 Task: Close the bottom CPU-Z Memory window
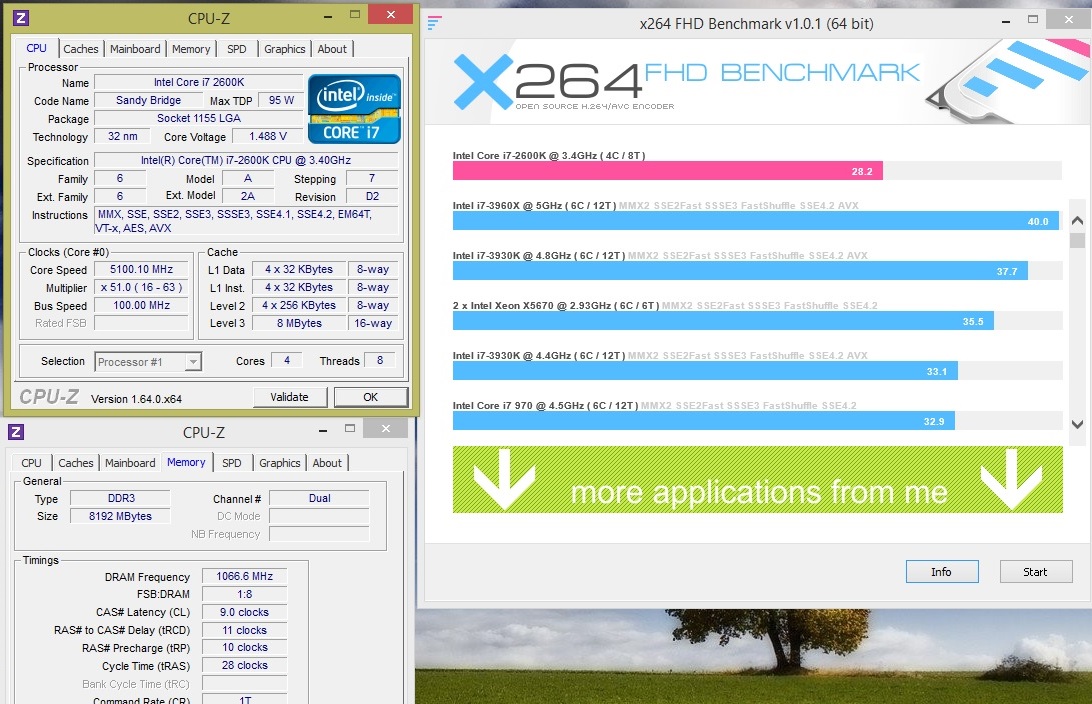385,429
